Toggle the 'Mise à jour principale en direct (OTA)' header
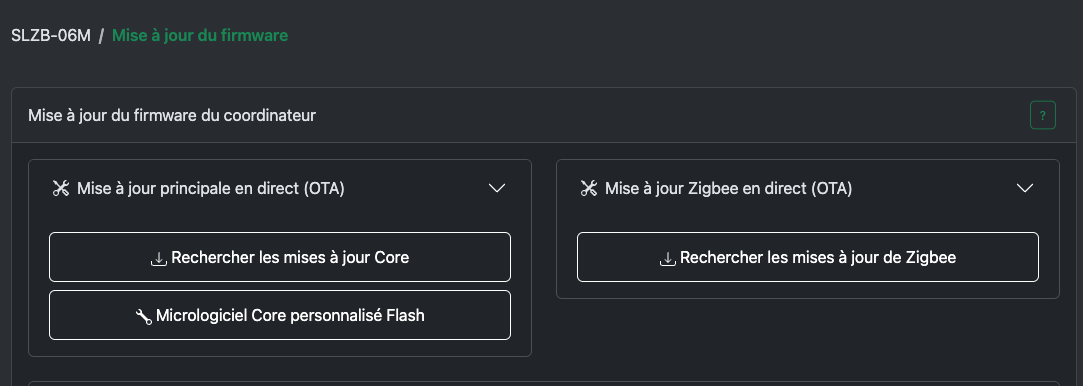1083x386 pixels. 280,189
